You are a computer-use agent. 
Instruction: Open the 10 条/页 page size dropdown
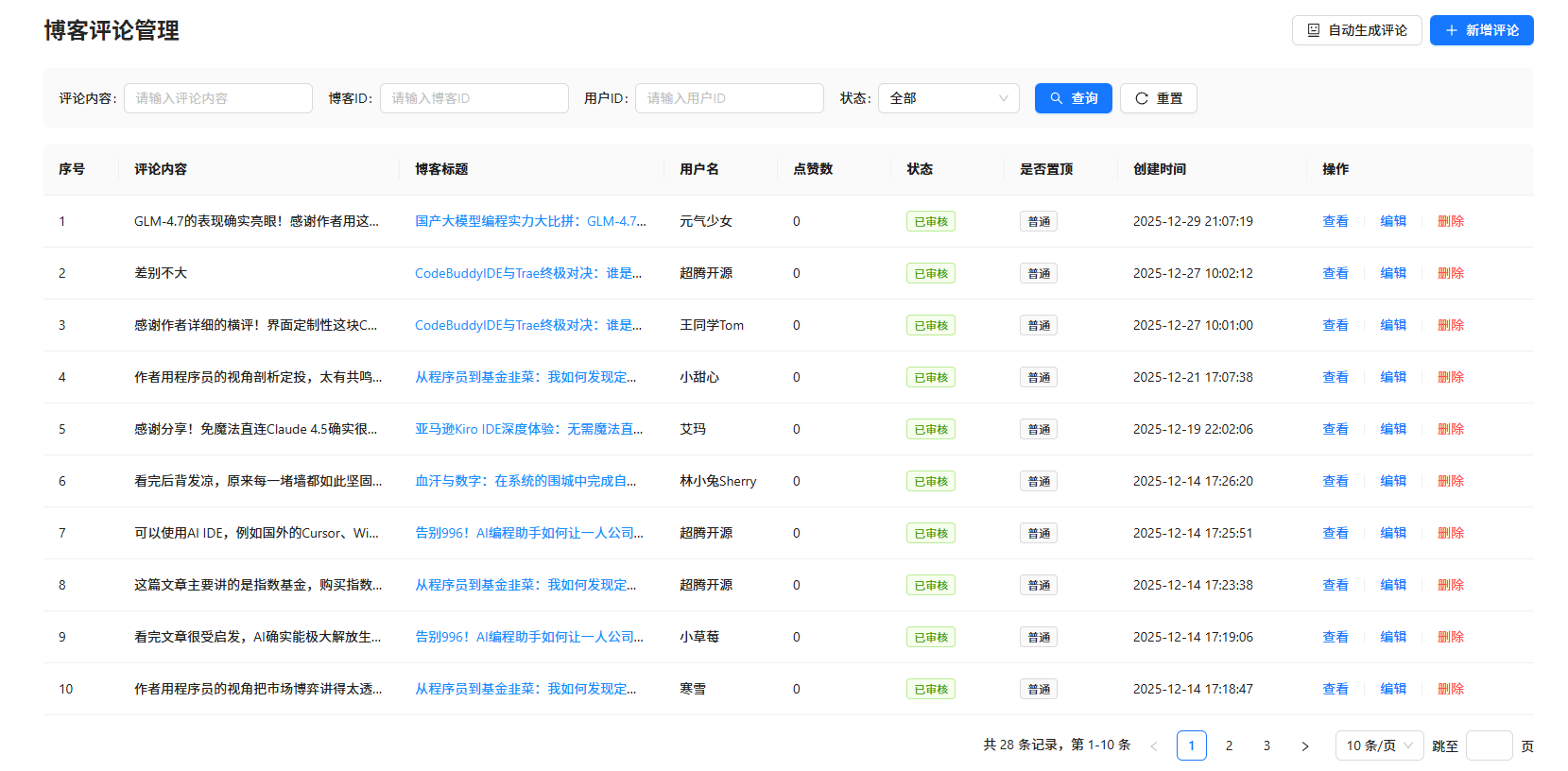point(1379,745)
